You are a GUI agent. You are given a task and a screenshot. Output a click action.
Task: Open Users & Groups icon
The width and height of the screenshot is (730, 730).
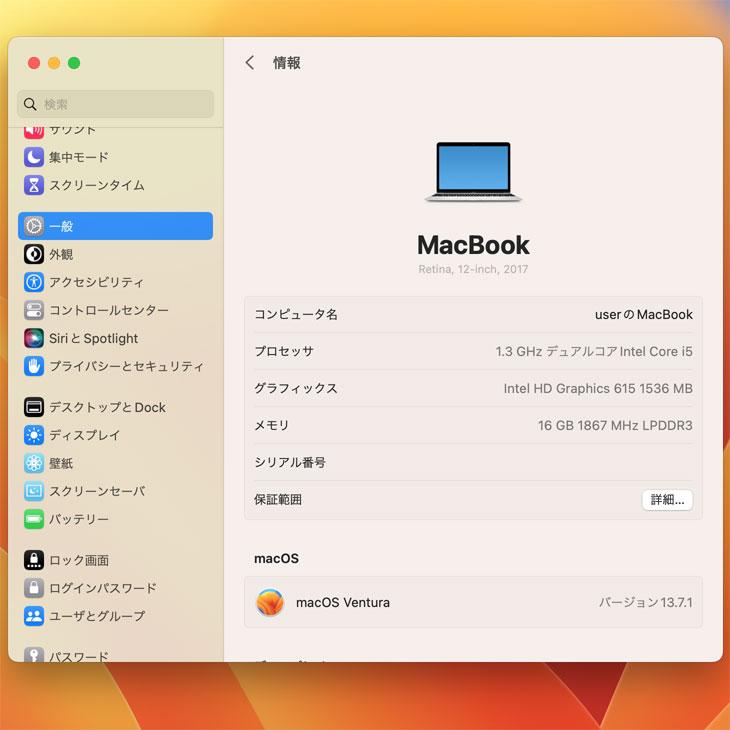pyautogui.click(x=34, y=615)
